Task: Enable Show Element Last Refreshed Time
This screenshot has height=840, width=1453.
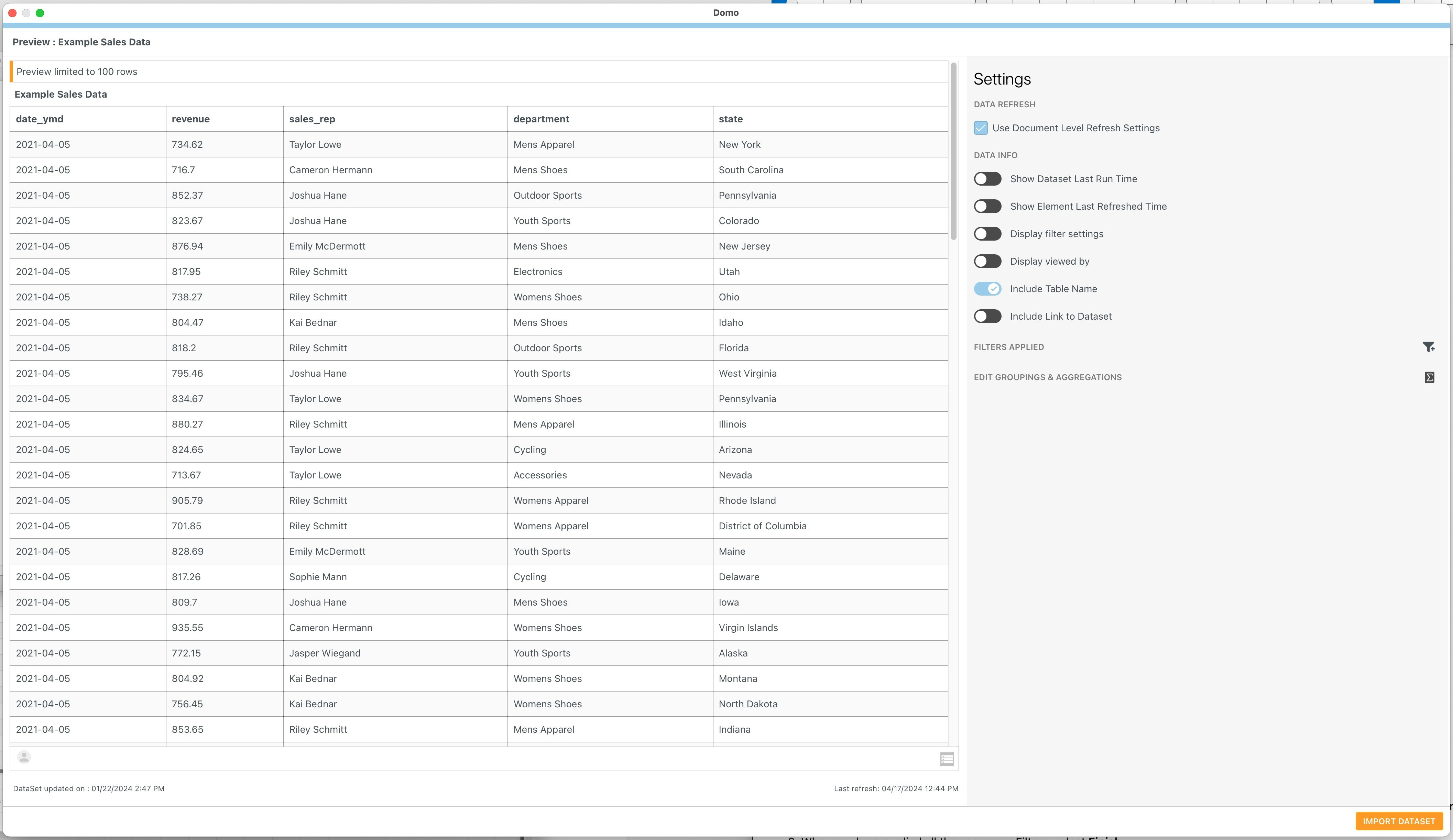Action: point(987,206)
